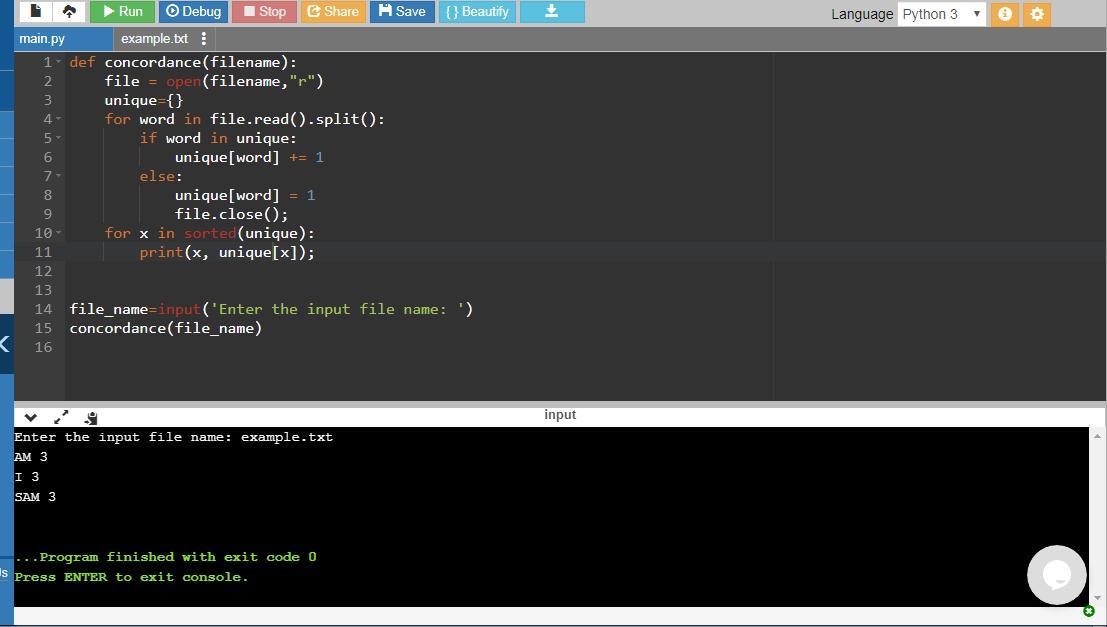The height and width of the screenshot is (627, 1107).
Task: Click the Share button
Action: coord(333,12)
